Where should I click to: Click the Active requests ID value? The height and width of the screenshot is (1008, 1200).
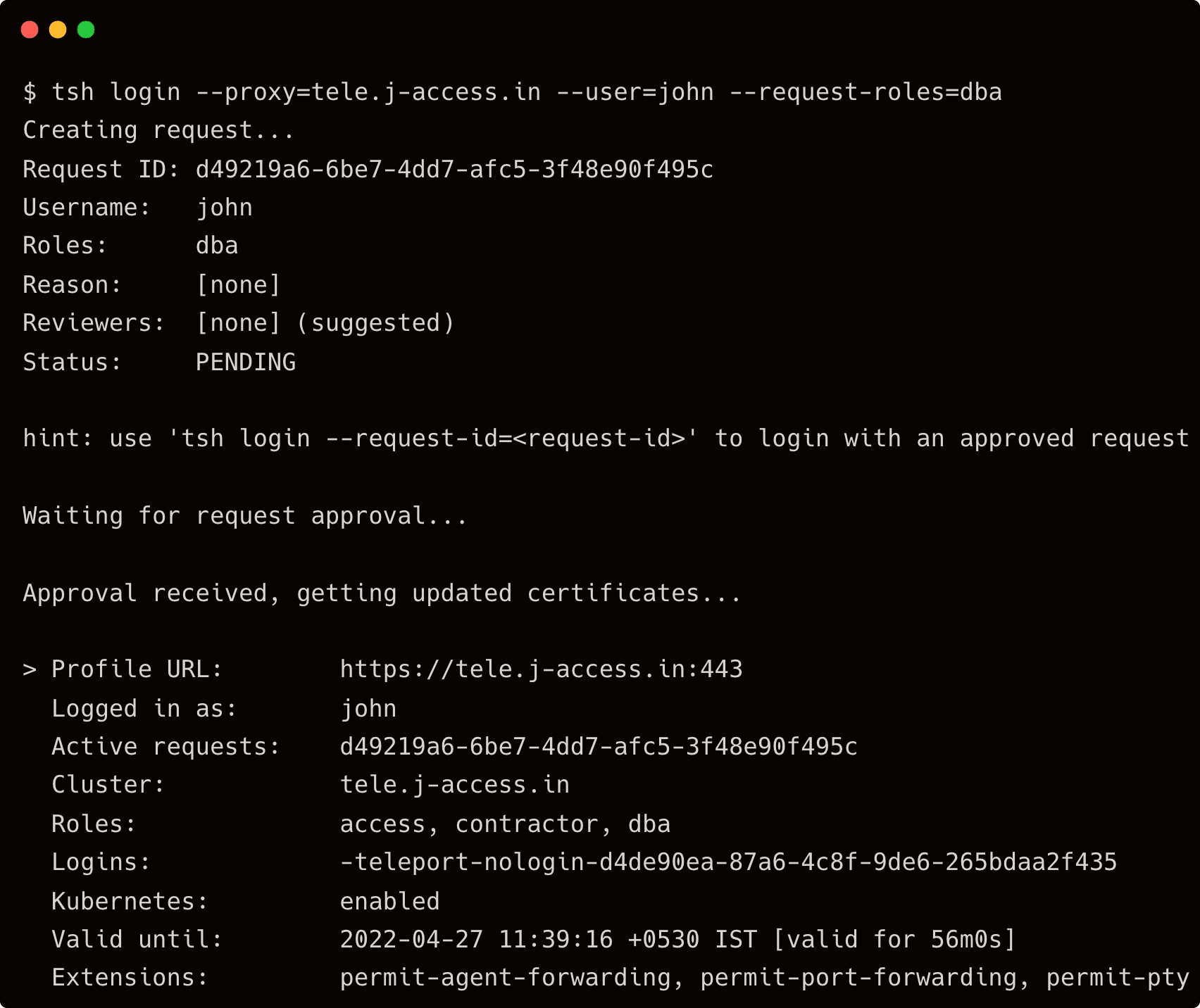coord(599,746)
